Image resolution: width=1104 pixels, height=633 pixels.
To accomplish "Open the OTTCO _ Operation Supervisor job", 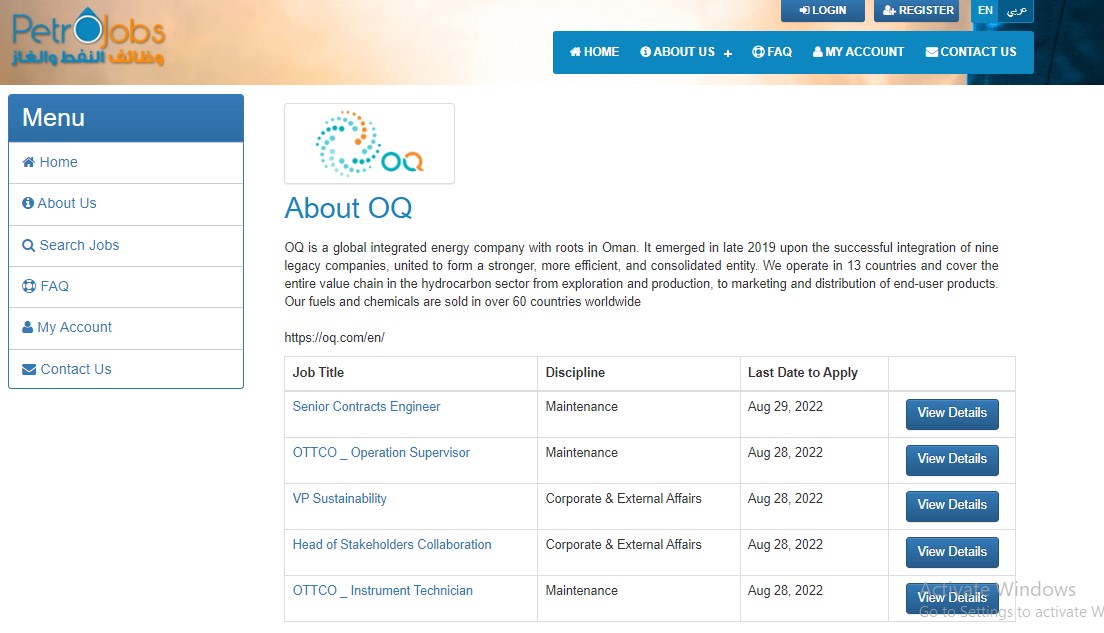I will coord(381,452).
